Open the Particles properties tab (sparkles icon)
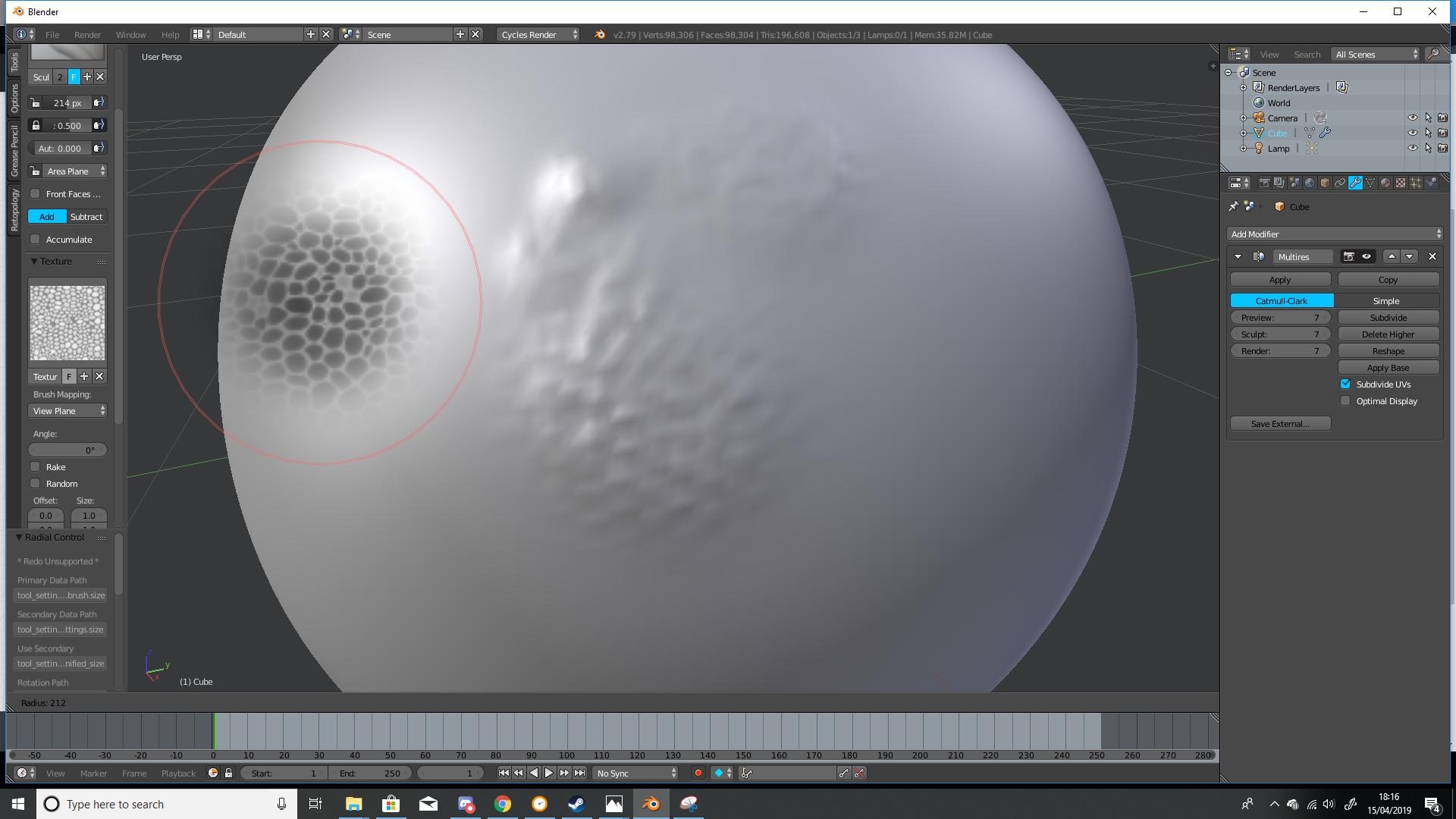The height and width of the screenshot is (819, 1456). point(1415,183)
